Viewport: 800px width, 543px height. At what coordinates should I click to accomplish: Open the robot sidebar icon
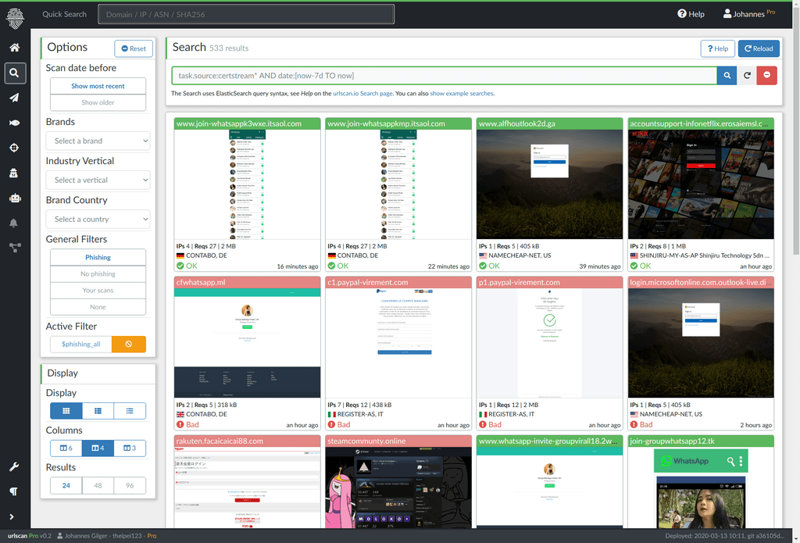tap(14, 198)
